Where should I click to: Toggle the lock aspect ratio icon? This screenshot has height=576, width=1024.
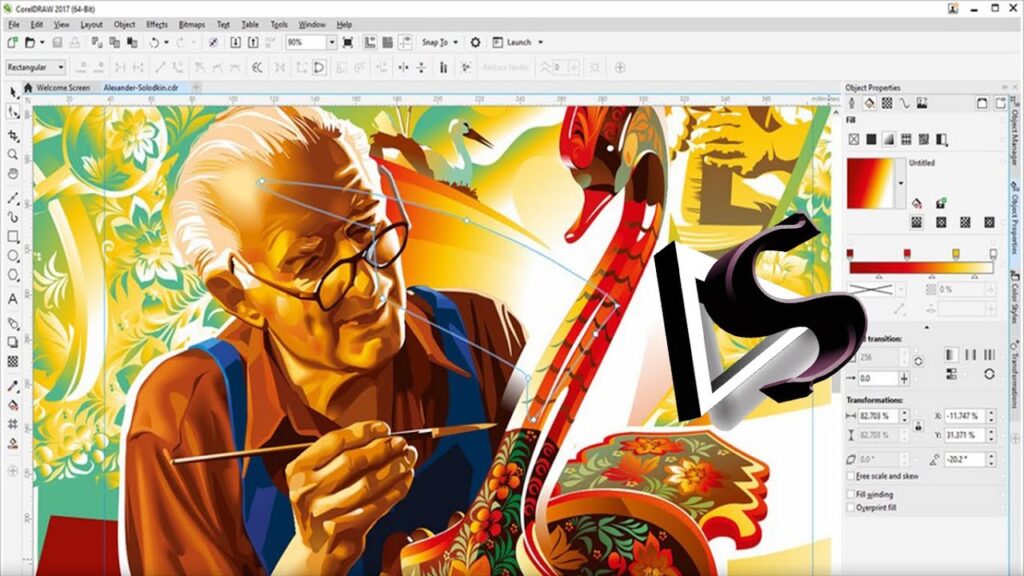(919, 426)
